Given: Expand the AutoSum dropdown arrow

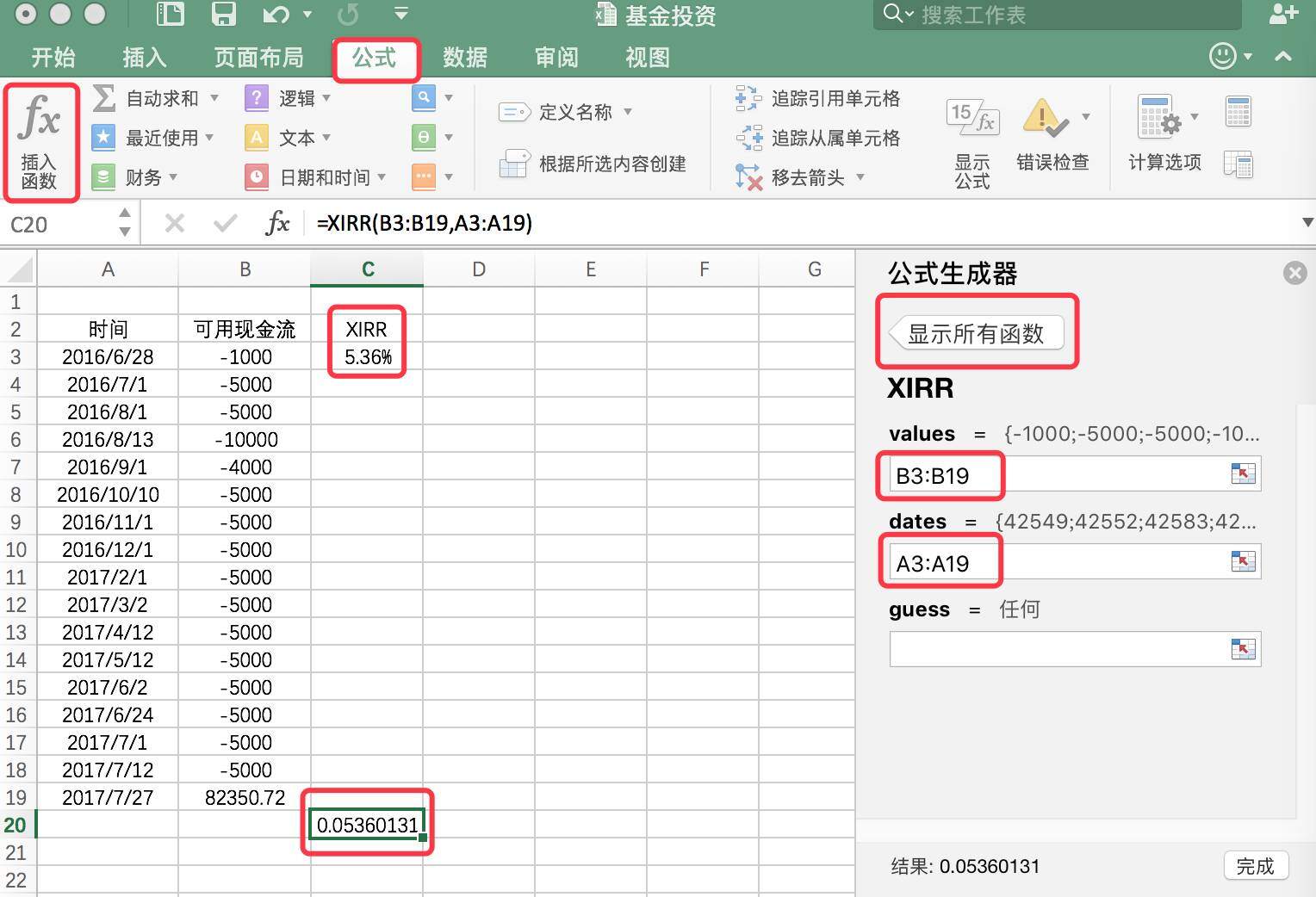Looking at the screenshot, I should coord(214,98).
